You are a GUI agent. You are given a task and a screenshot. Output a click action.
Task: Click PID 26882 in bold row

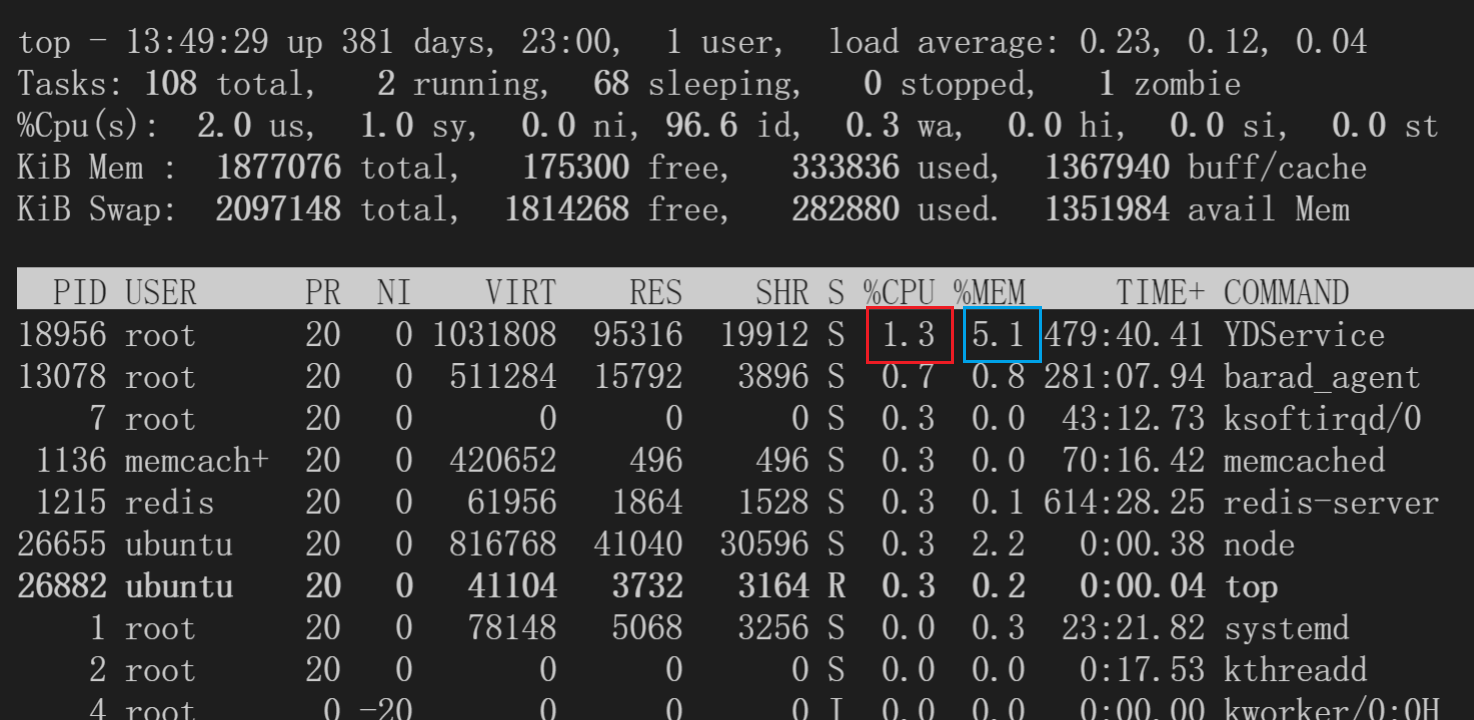[x=61, y=587]
